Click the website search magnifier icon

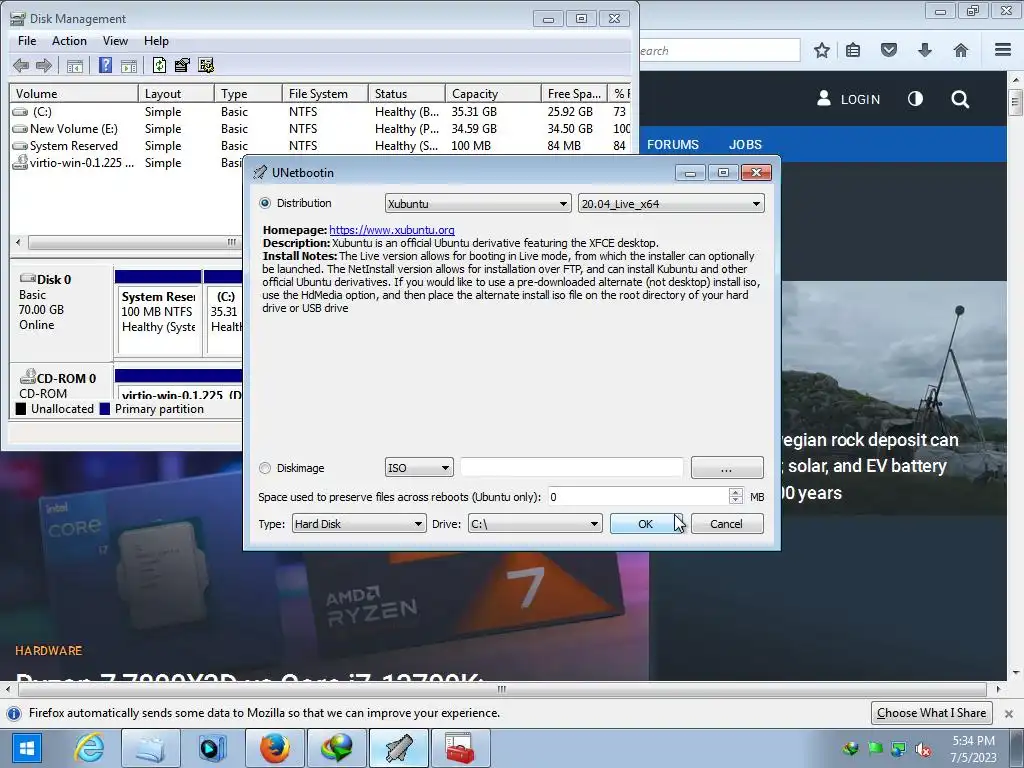[960, 99]
